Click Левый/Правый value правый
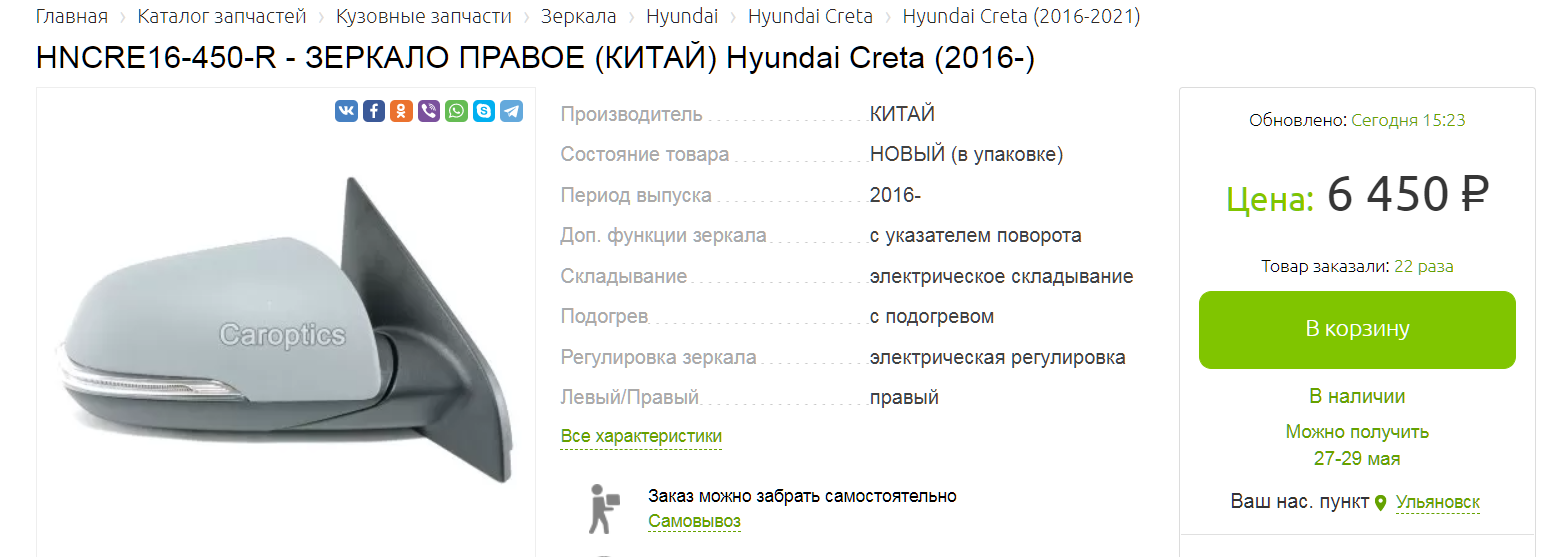The height and width of the screenshot is (557, 1568). (904, 397)
